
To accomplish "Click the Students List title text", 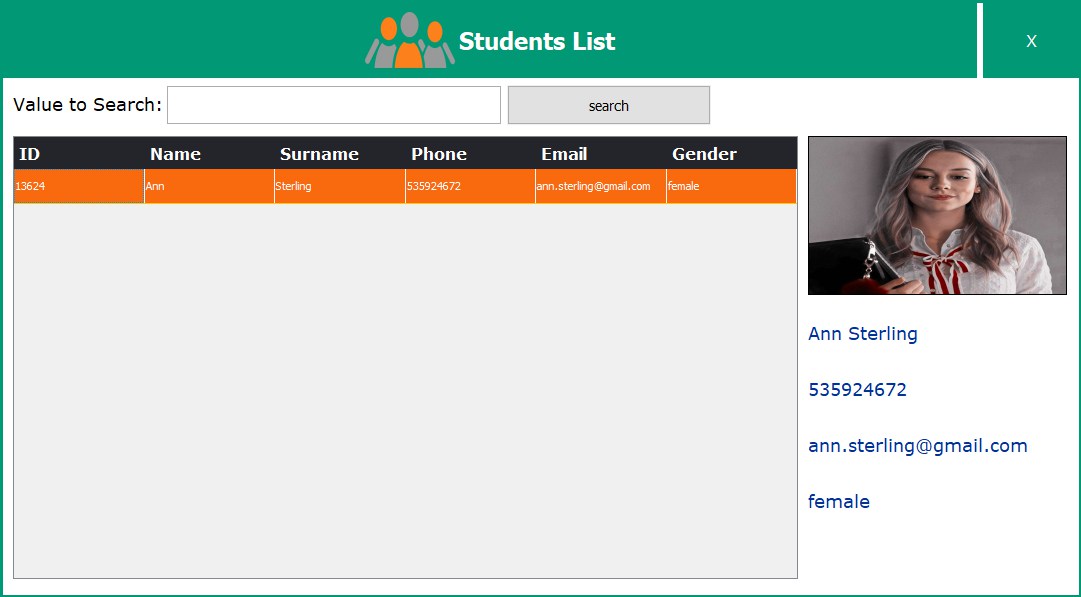I will click(537, 41).
